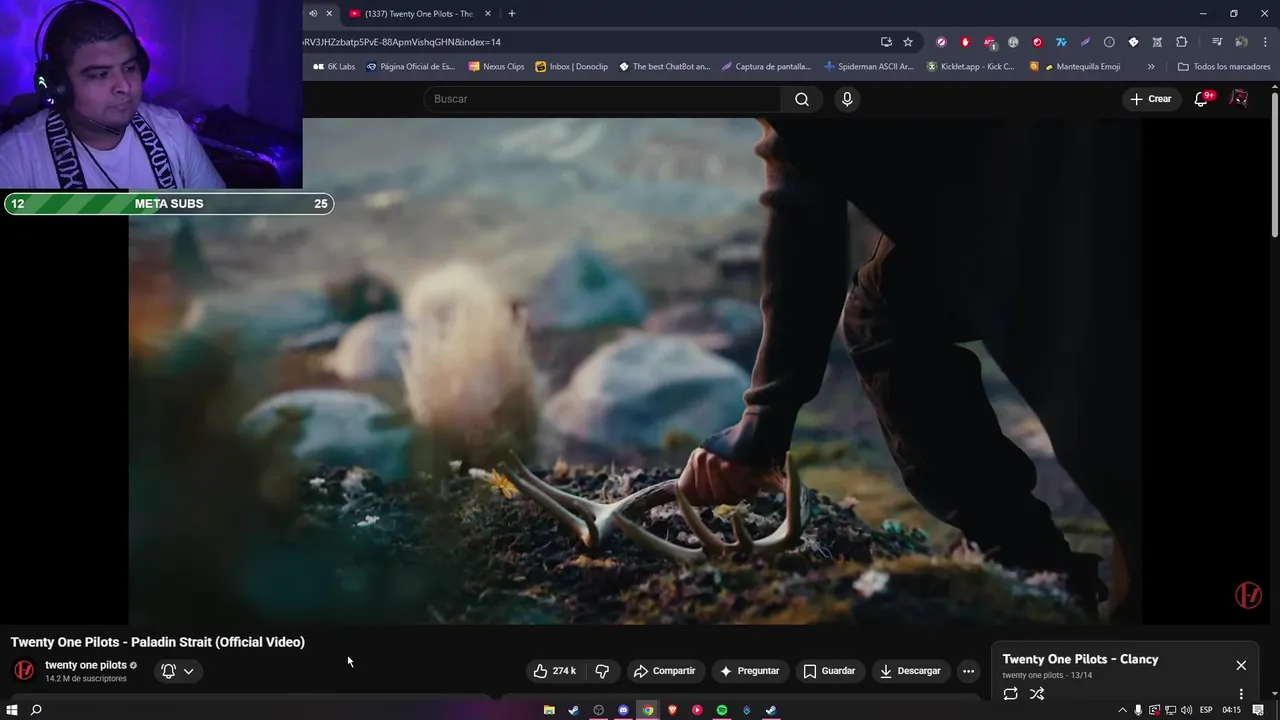
Task: Open Brave browser from the taskbar
Action: pyautogui.click(x=672, y=710)
